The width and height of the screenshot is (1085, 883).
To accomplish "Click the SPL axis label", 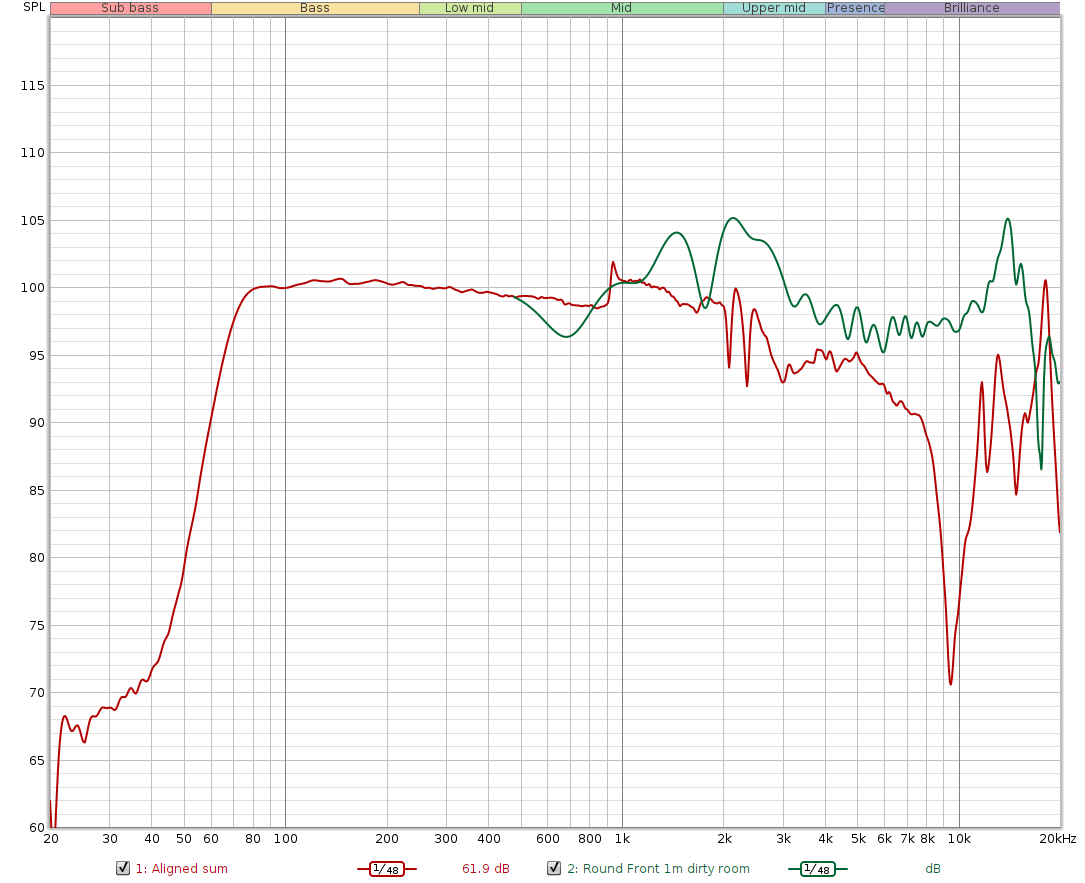I will point(34,7).
